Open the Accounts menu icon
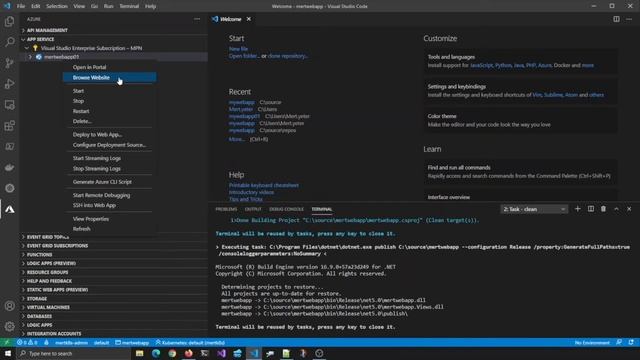This screenshot has height=360, width=640. tap(9, 306)
